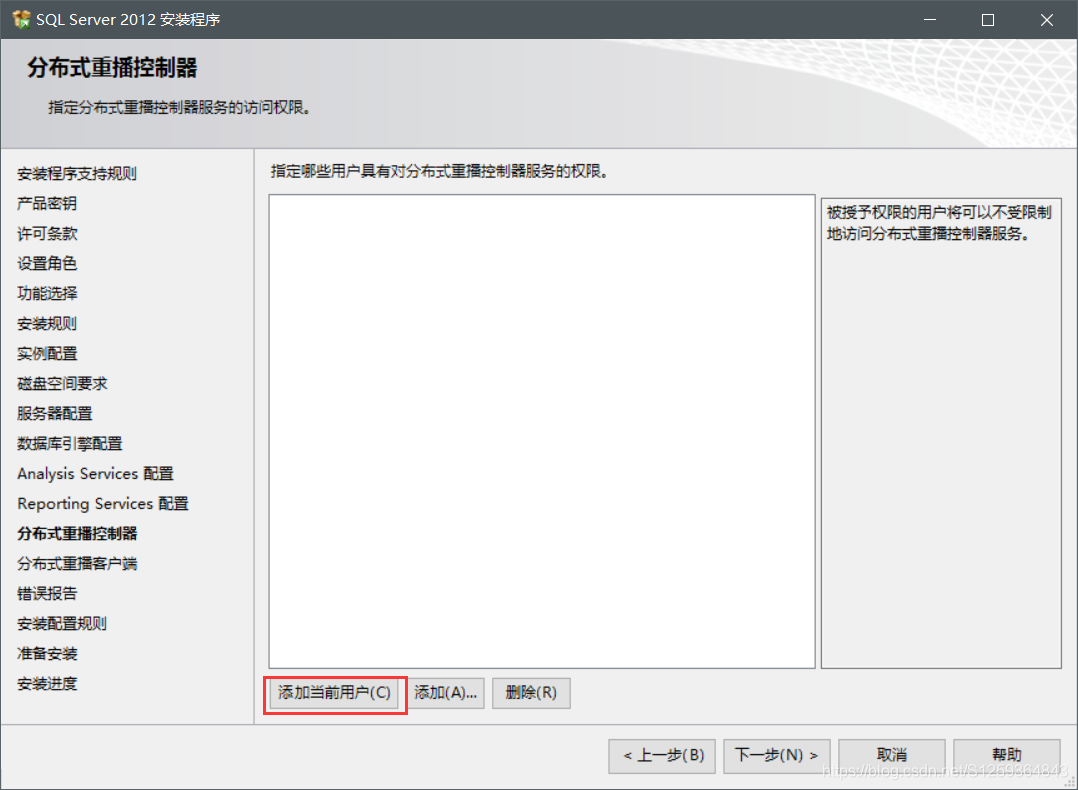
Task: Open the 添加(A)... user dialog
Action: [446, 693]
